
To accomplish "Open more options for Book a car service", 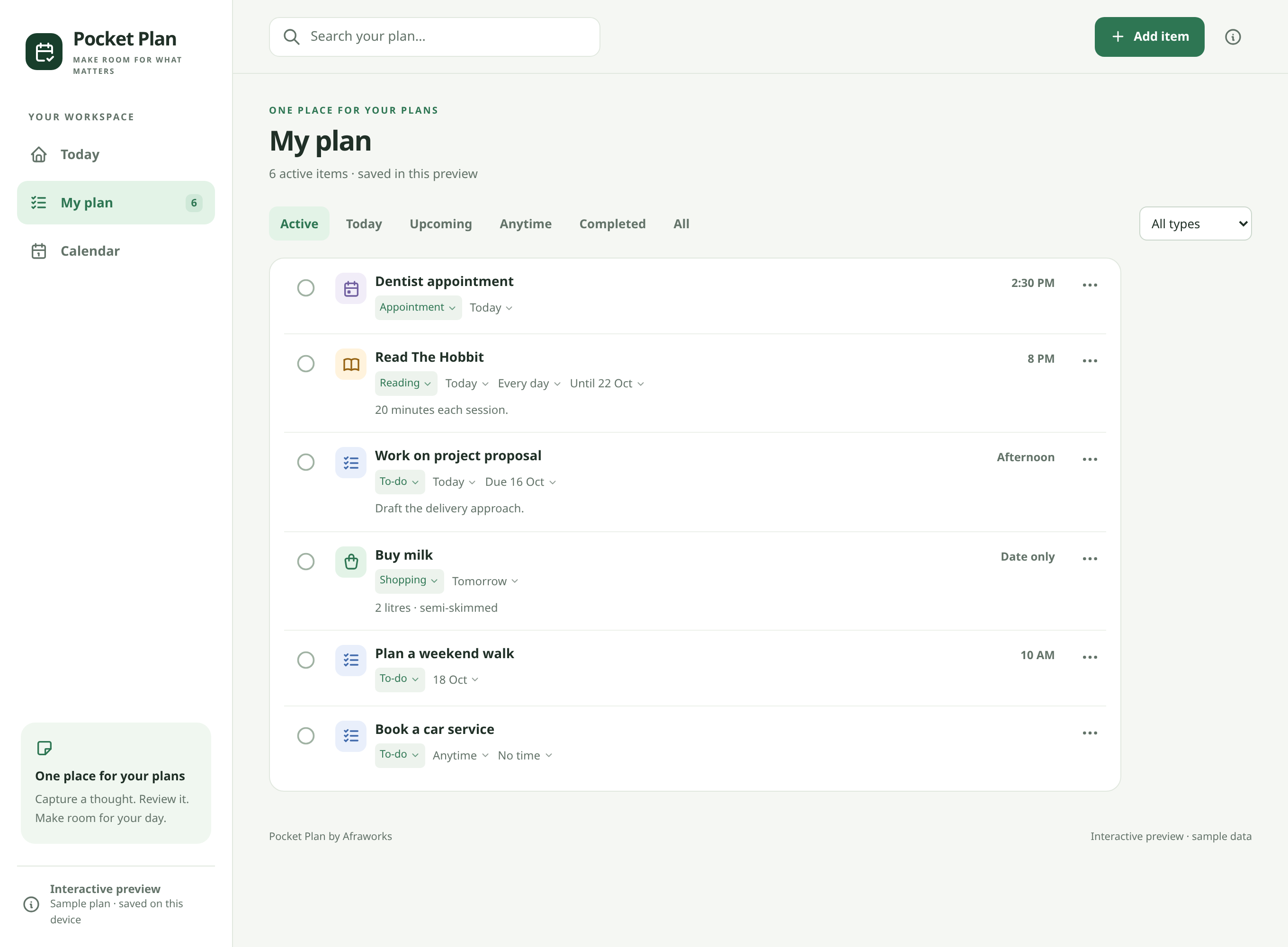I will [x=1090, y=733].
